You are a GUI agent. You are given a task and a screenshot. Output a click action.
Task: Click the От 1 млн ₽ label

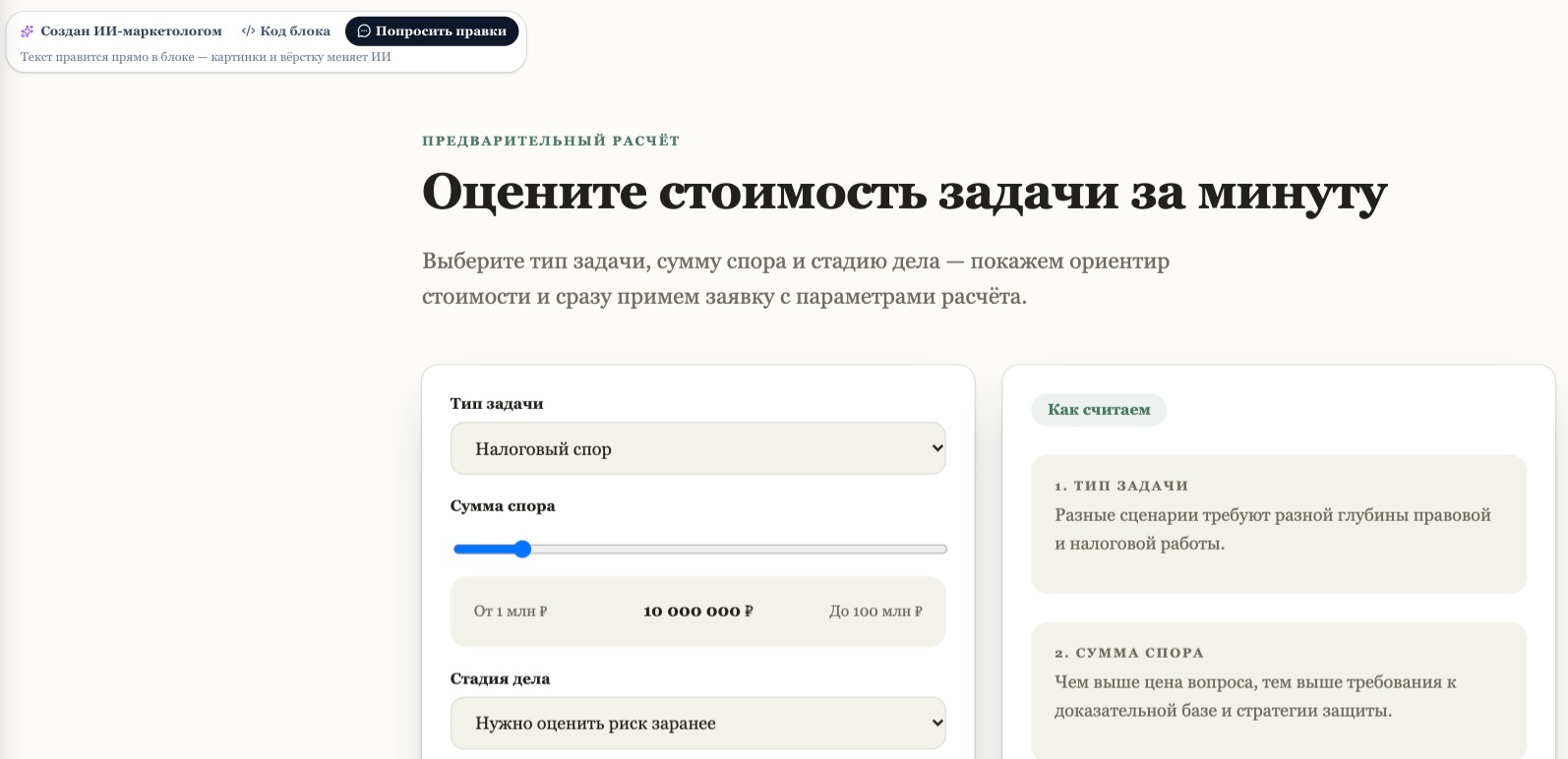(x=511, y=612)
